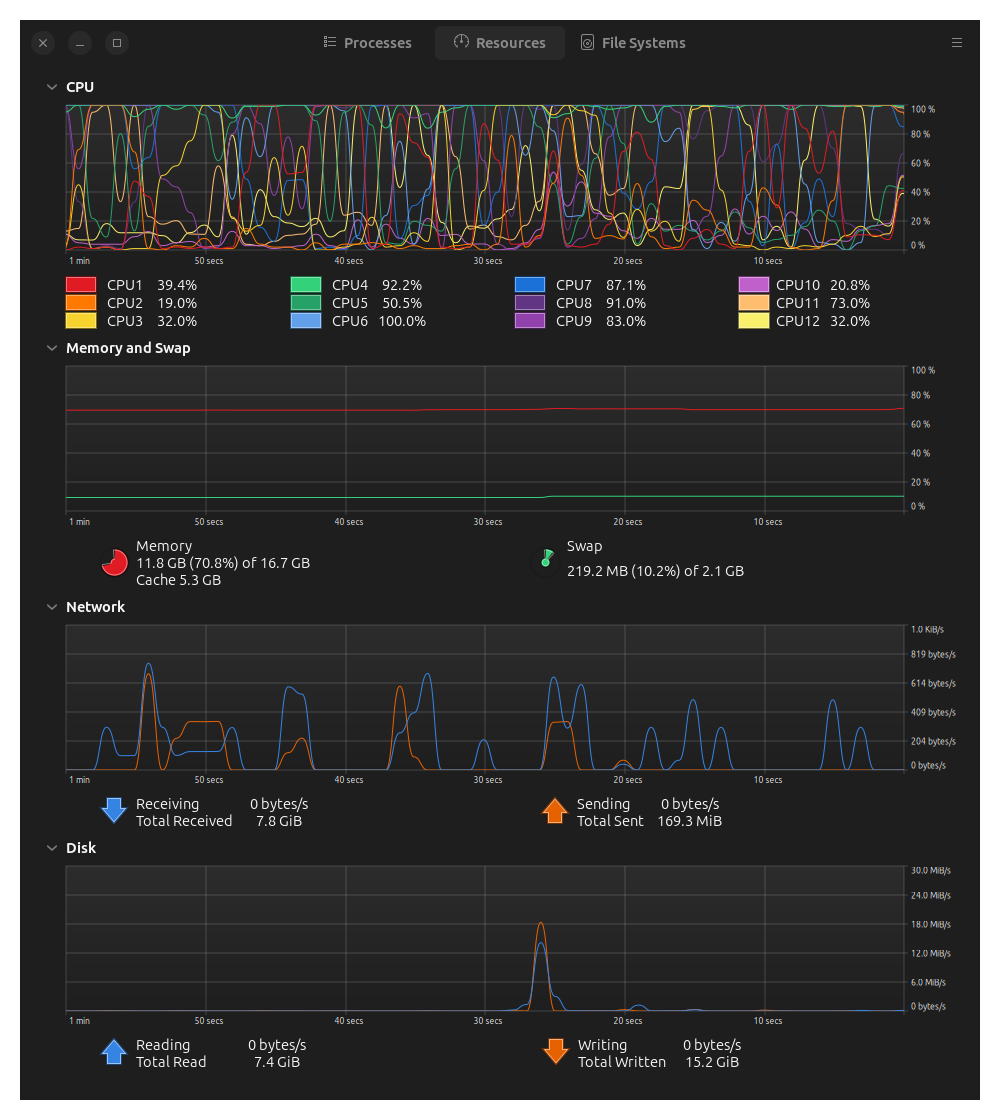Click the Swap usage pie icon
The width and height of the screenshot is (1000, 1120).
[x=545, y=559]
